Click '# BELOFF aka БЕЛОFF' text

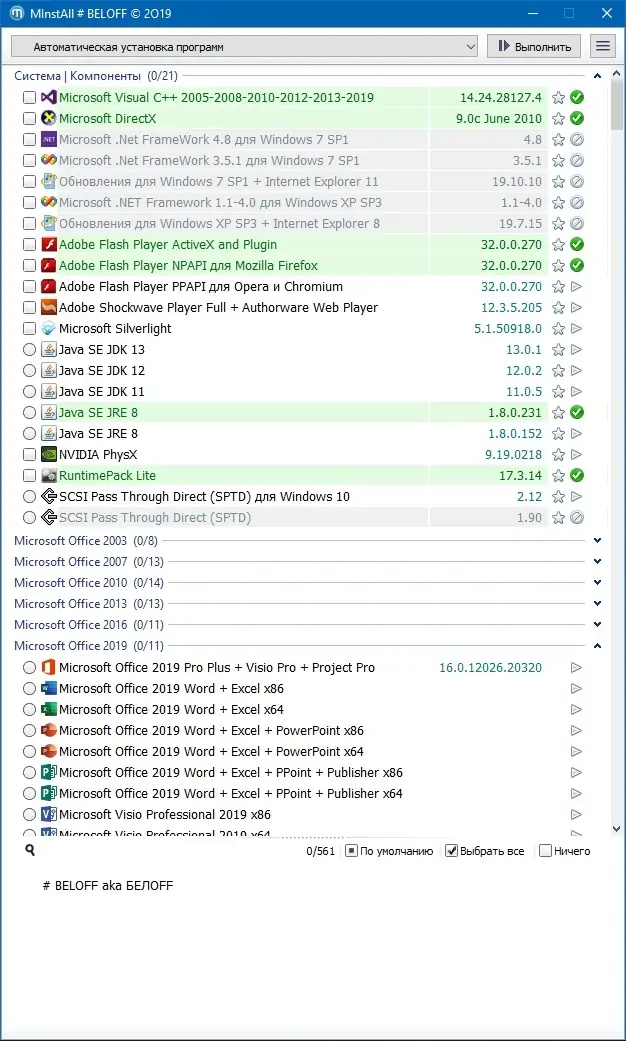point(108,886)
